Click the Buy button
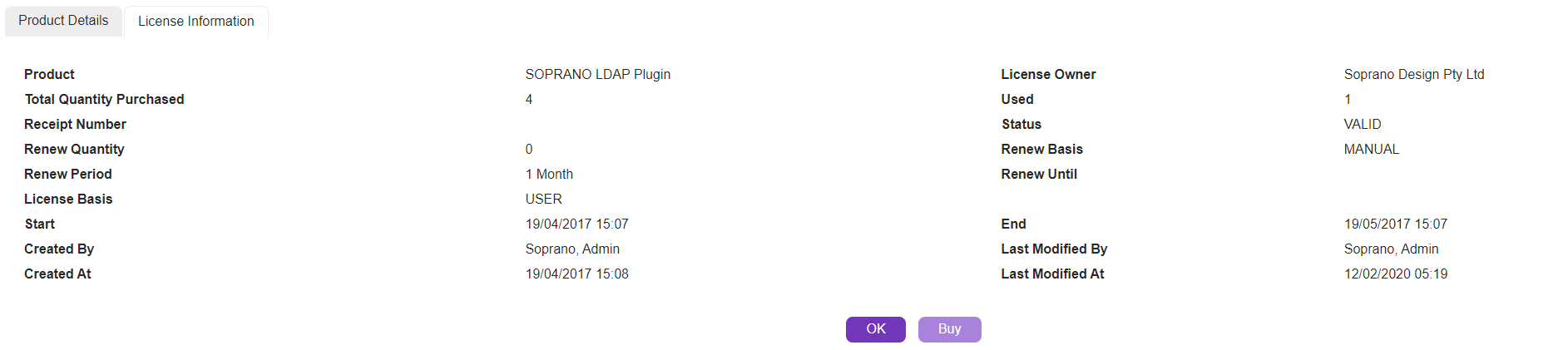The width and height of the screenshot is (1568, 350). (x=949, y=329)
